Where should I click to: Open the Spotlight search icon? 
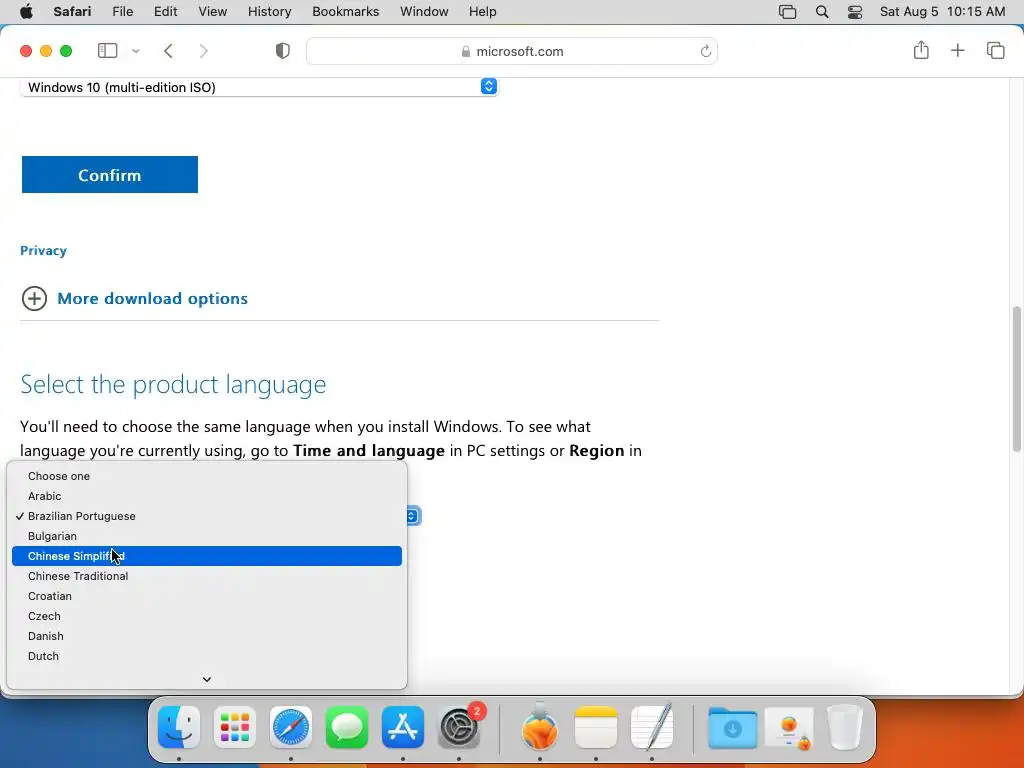point(822,12)
